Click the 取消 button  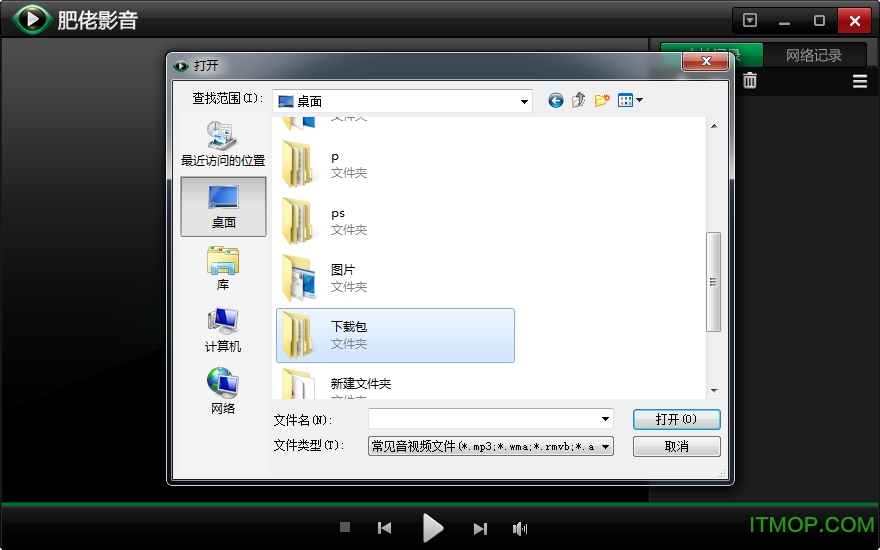(676, 447)
